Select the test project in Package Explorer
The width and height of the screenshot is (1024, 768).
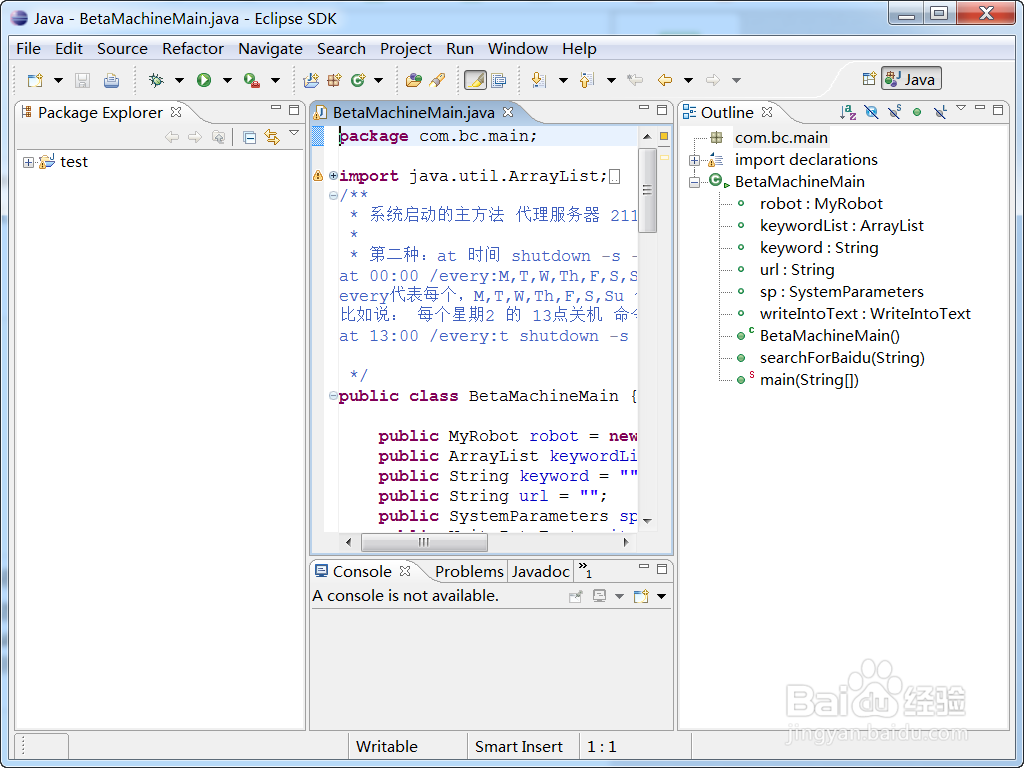(73, 162)
